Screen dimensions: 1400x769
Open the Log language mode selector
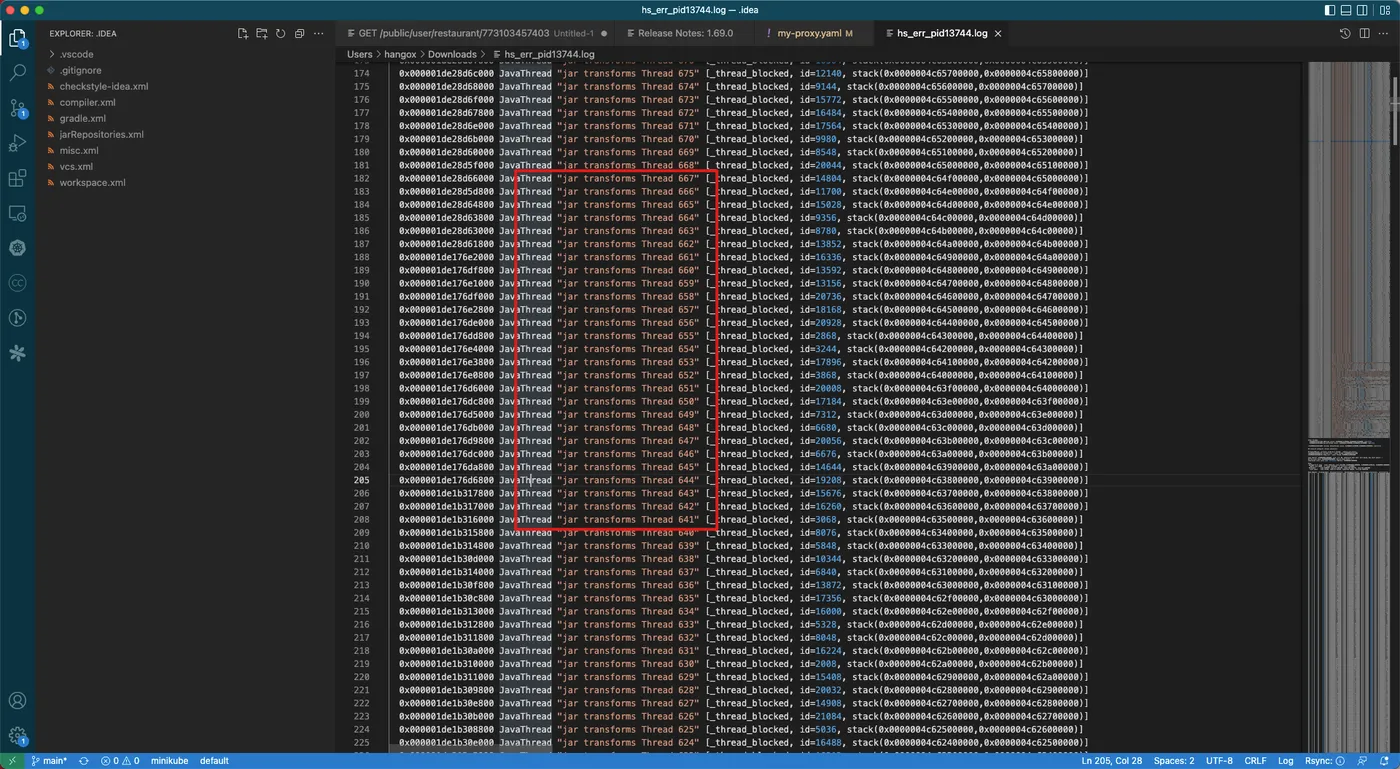1286,761
